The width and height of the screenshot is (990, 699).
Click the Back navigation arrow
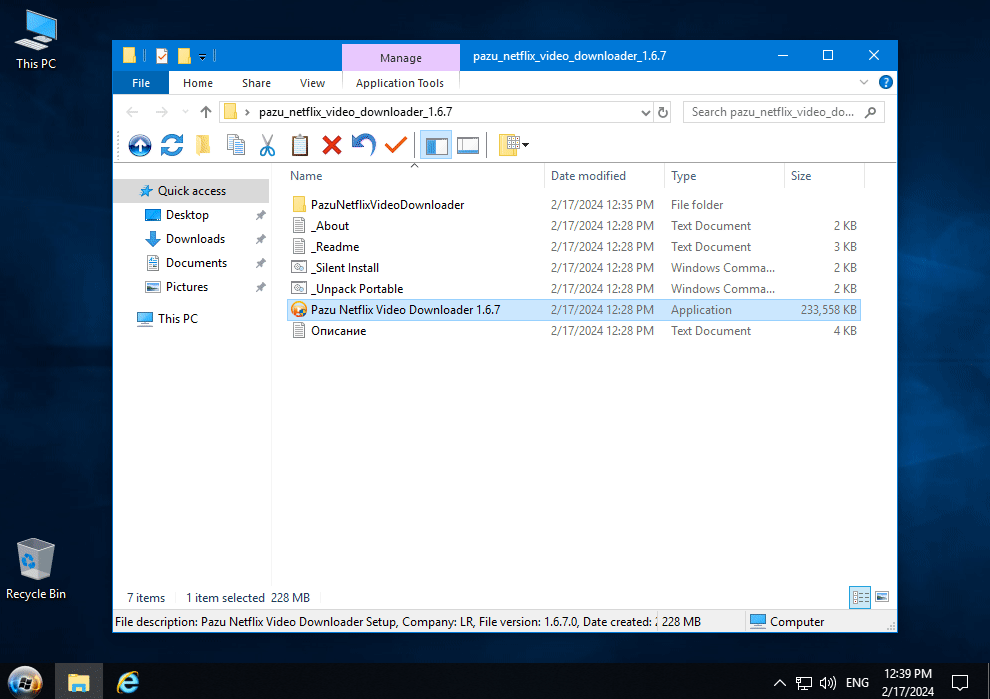133,112
